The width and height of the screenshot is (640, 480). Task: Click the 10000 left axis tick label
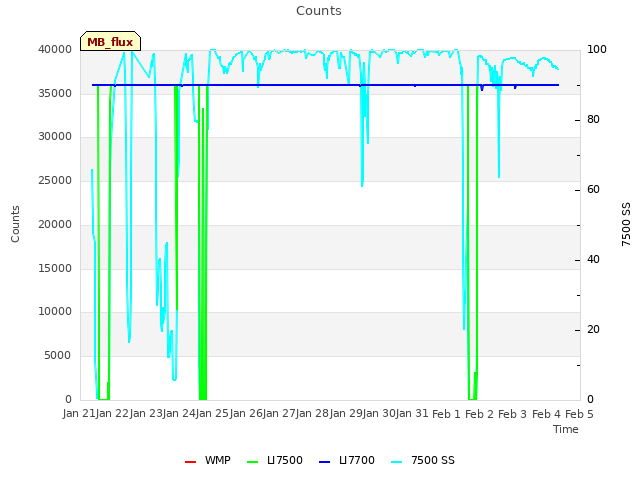[55, 311]
